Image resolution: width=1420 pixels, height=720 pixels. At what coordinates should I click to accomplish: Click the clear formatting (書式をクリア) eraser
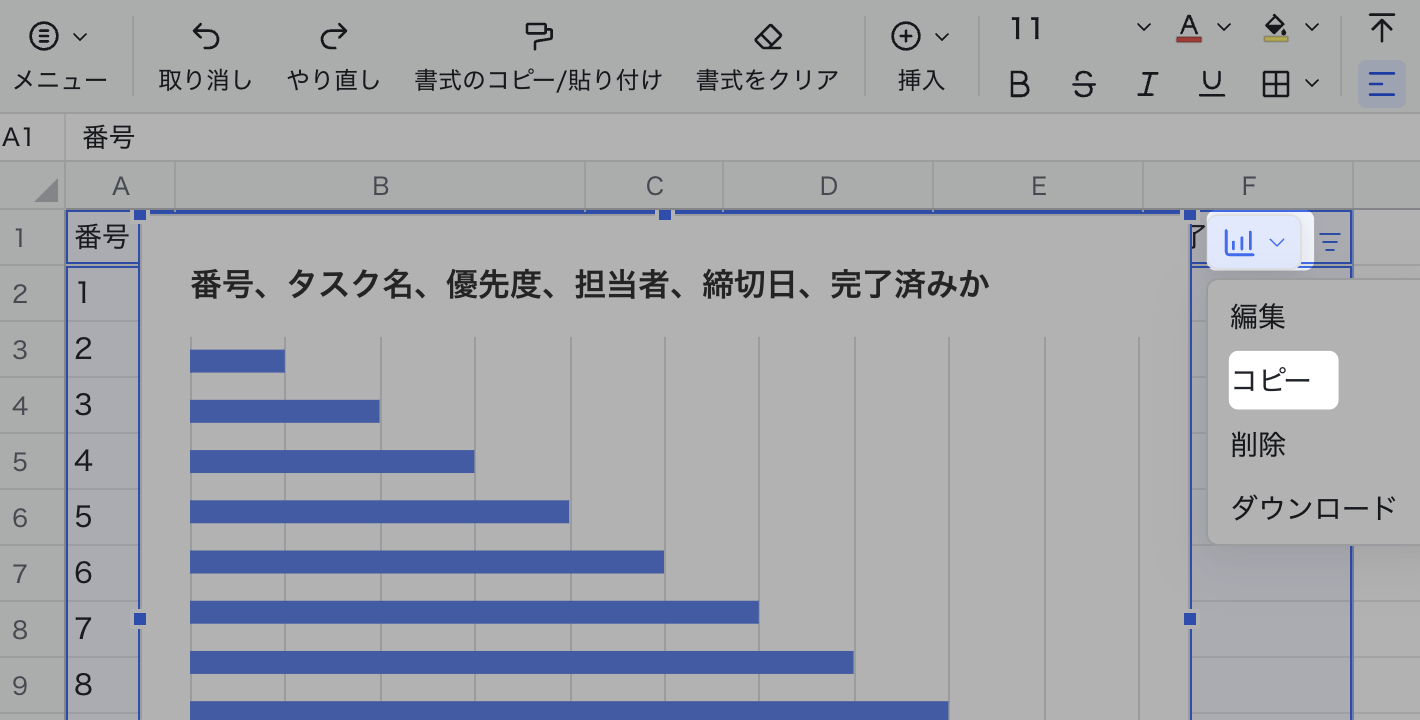point(767,38)
